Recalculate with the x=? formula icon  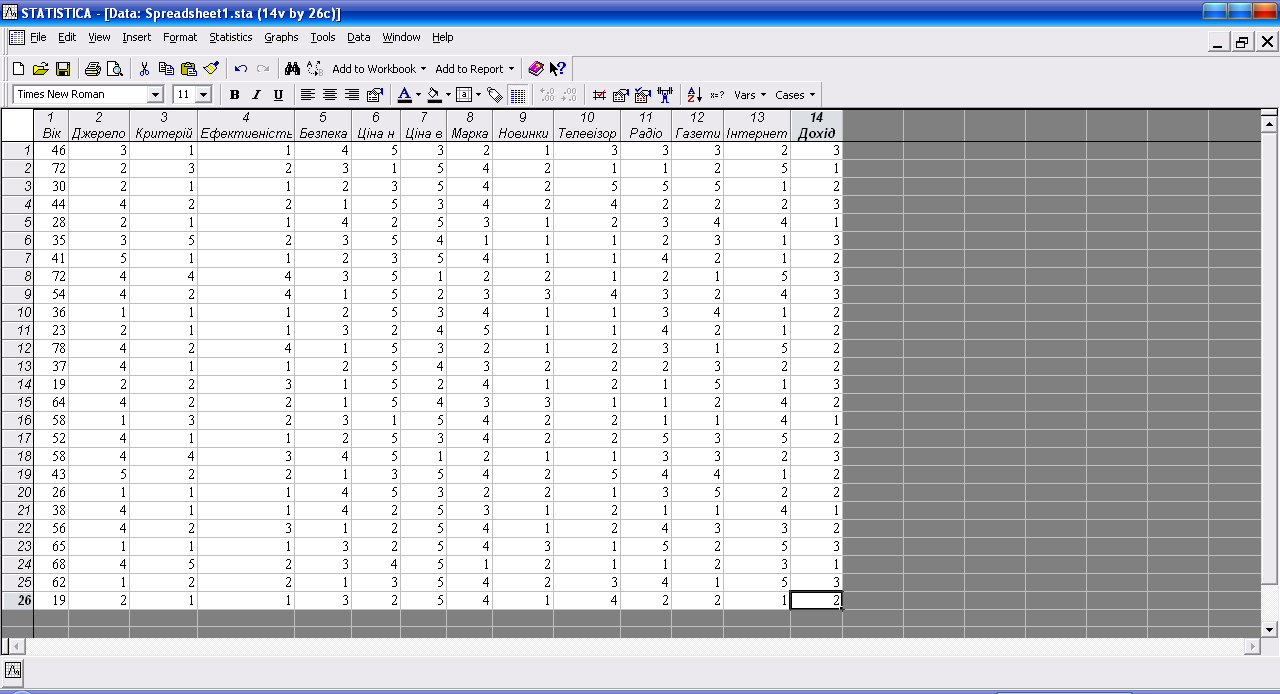coord(717,95)
